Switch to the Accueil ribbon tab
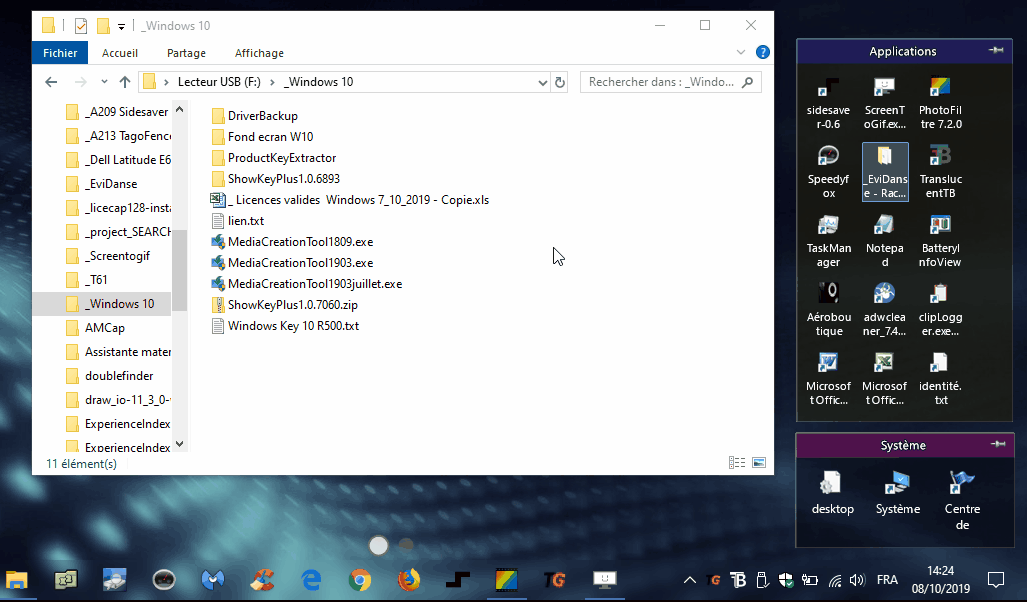The image size is (1027, 602). pos(120,53)
